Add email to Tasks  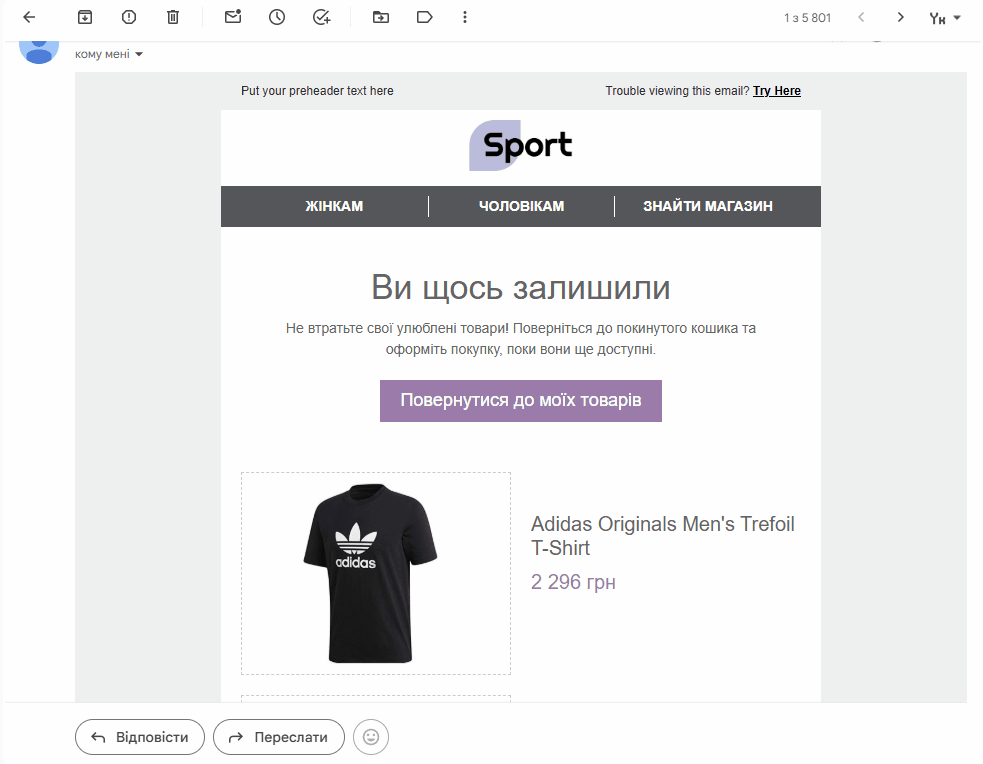point(322,18)
